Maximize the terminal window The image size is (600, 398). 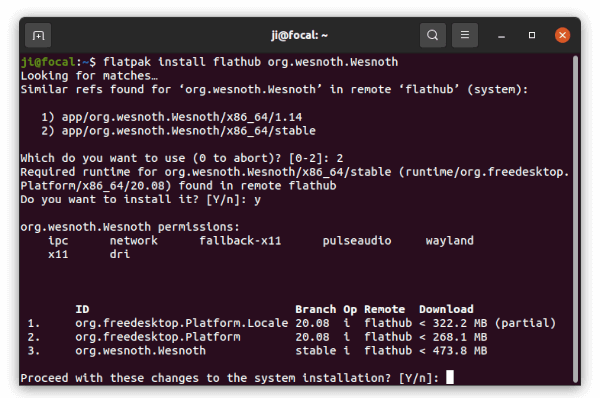[x=532, y=35]
